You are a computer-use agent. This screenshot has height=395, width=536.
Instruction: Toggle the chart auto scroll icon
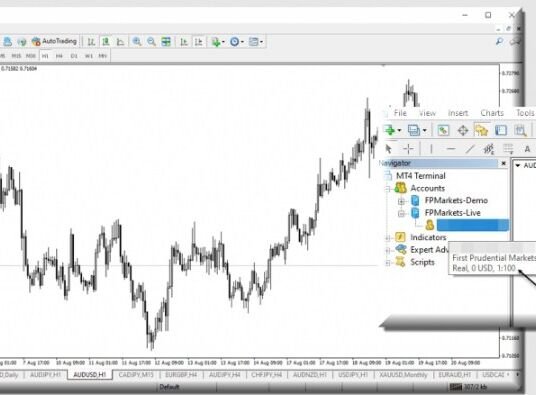[184, 42]
